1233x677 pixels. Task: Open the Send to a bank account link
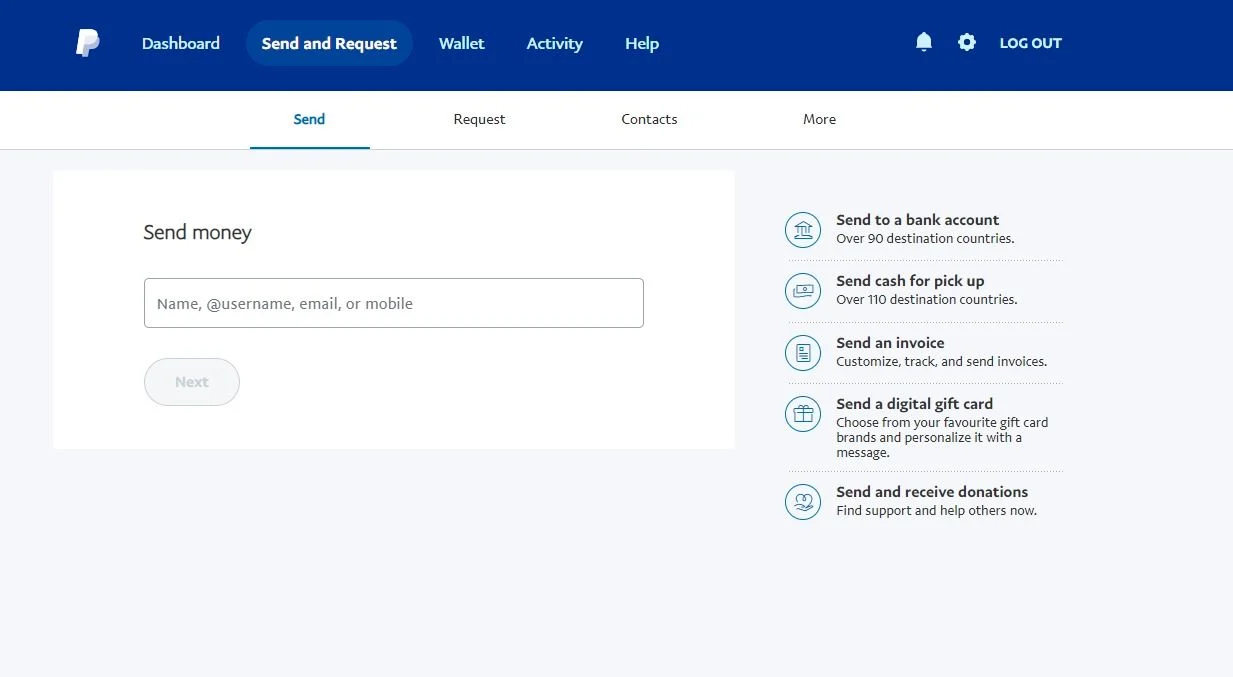(918, 220)
